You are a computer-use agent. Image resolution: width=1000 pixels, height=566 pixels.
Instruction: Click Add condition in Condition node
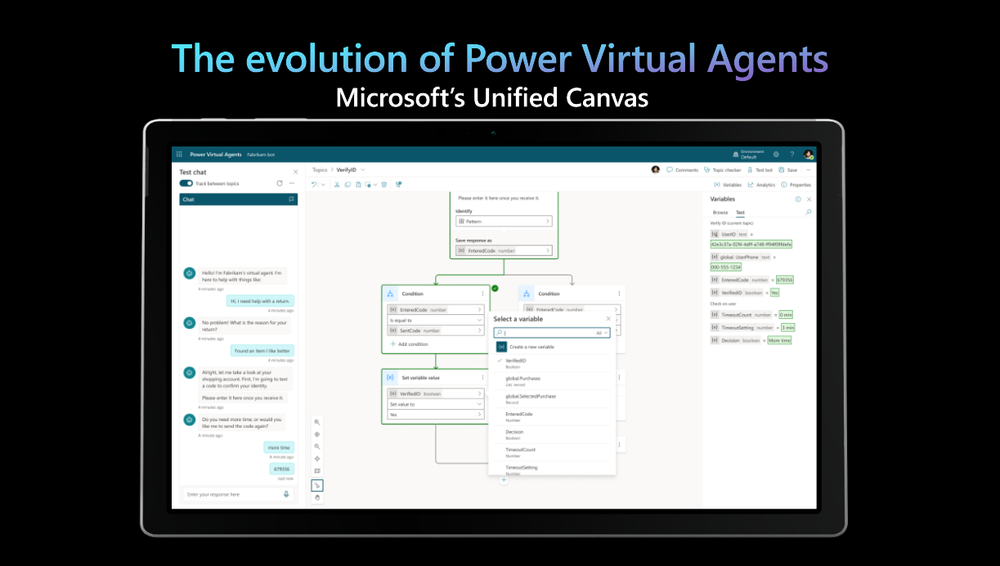[x=409, y=344]
